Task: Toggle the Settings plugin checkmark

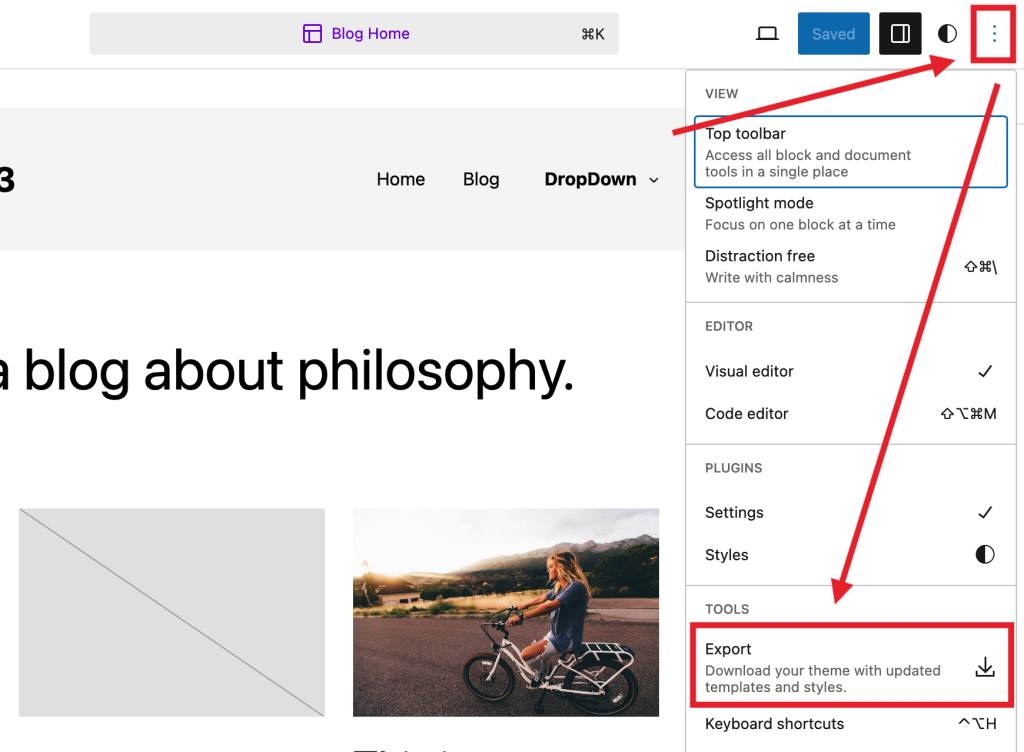Action: 984,512
